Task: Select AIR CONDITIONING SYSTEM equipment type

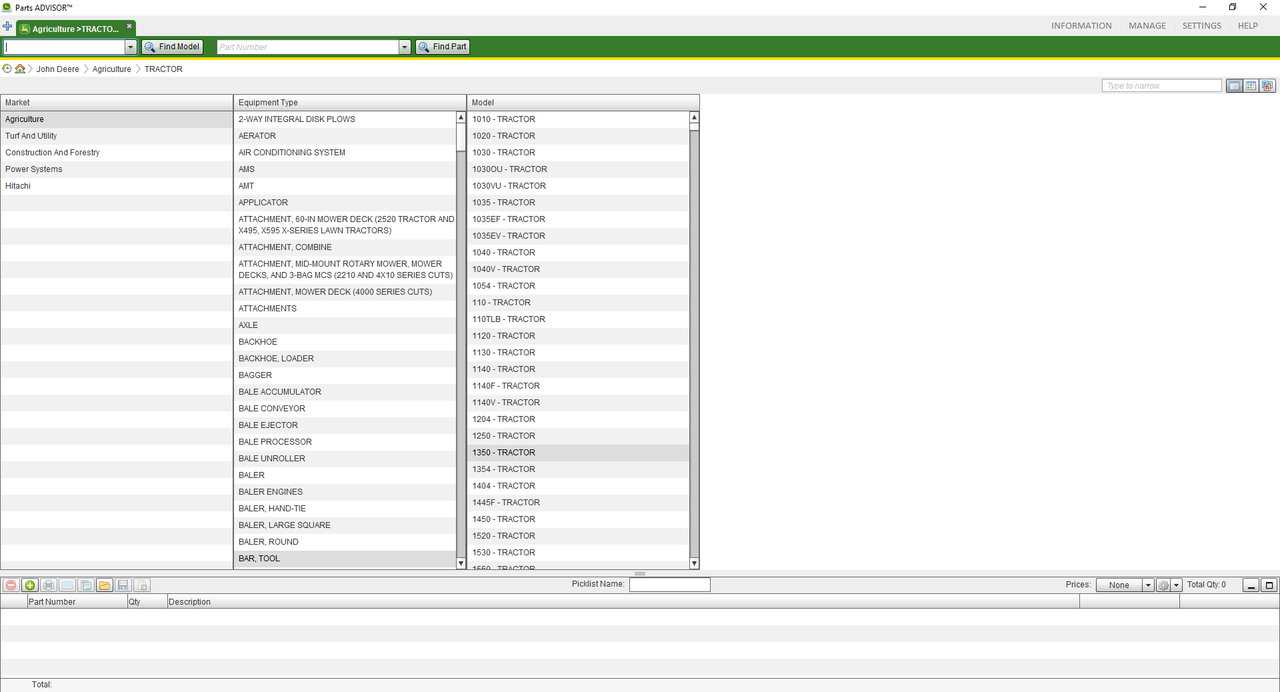Action: (345, 152)
